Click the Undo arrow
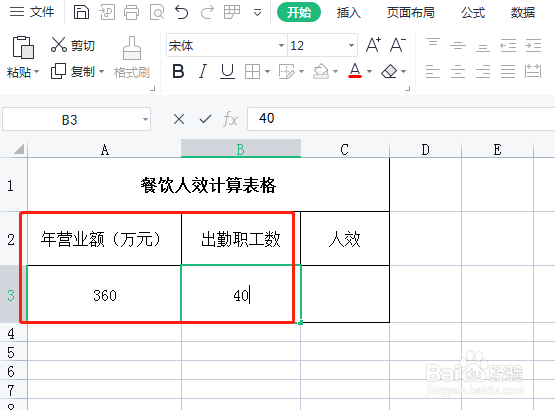The width and height of the screenshot is (555, 410). click(x=182, y=12)
